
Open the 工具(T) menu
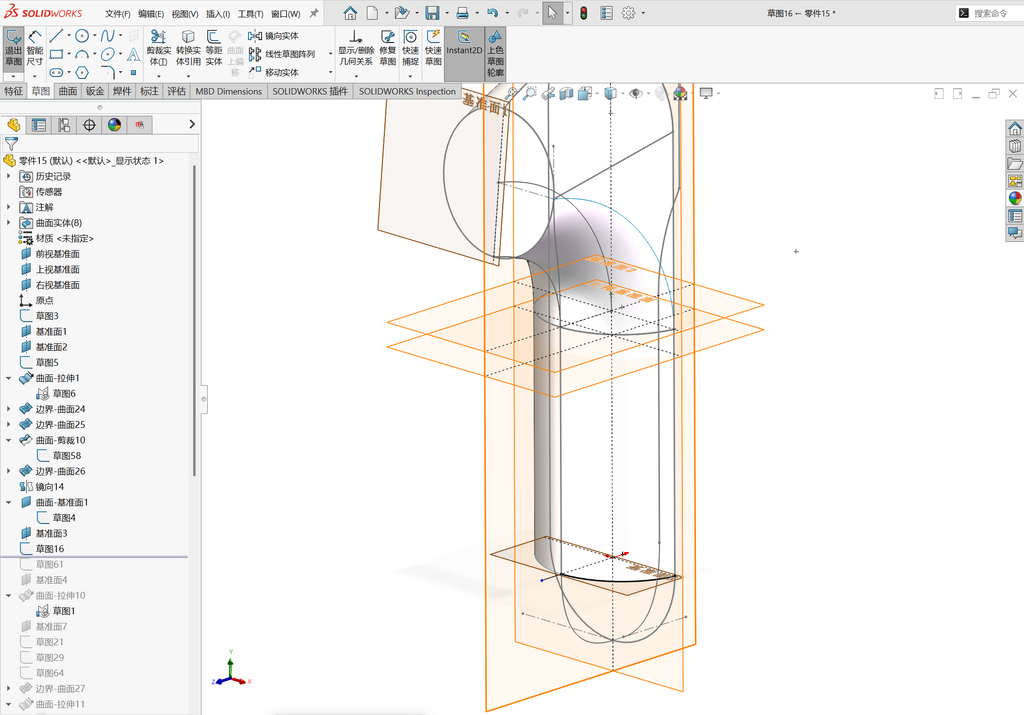[250, 14]
